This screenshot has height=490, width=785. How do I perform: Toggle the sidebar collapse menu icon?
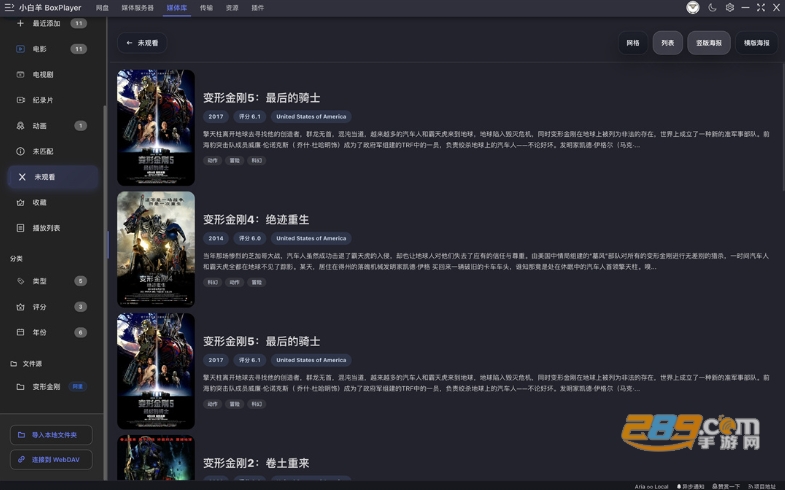(x=9, y=8)
